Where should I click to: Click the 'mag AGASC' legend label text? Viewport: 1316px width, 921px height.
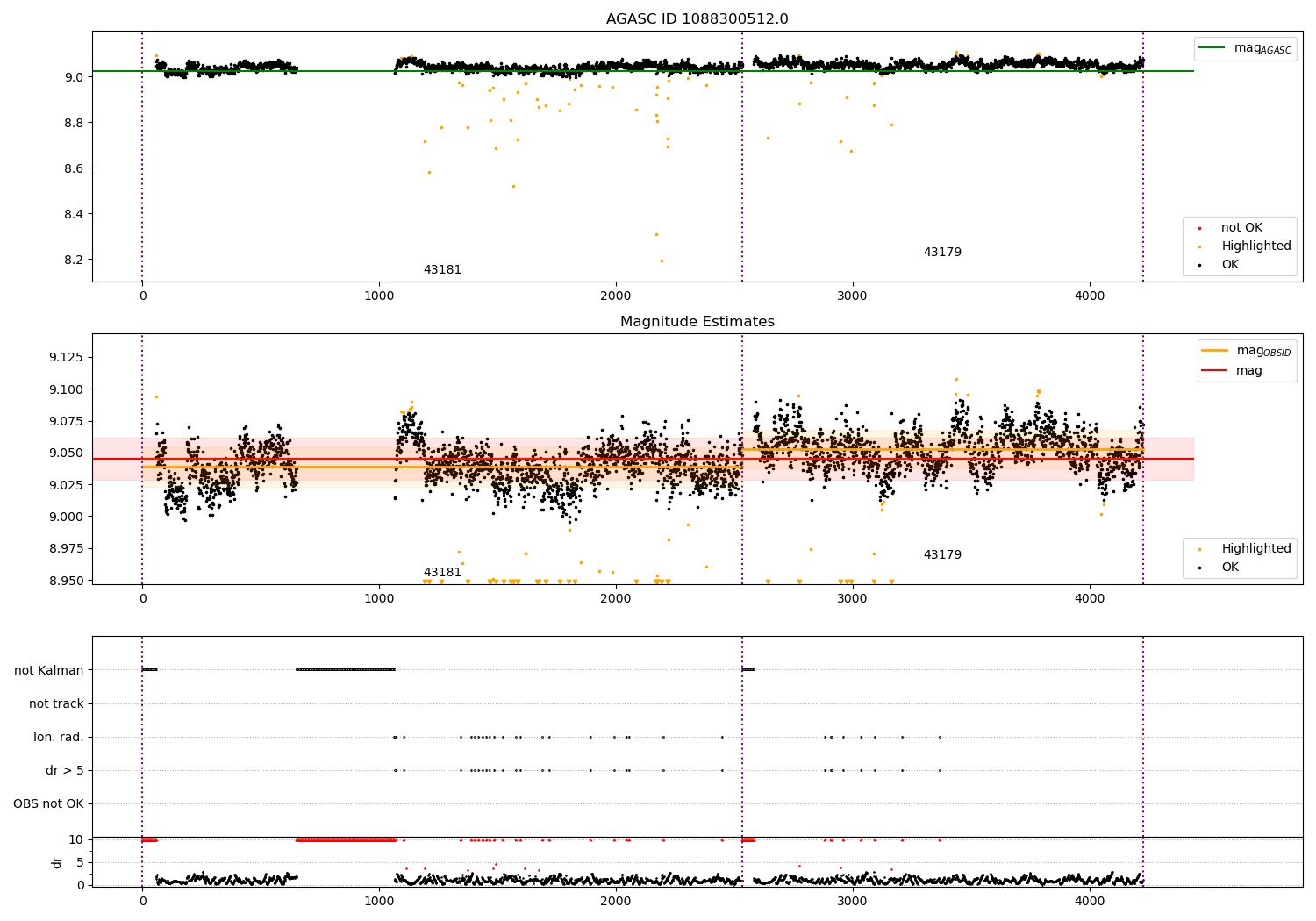click(1262, 48)
